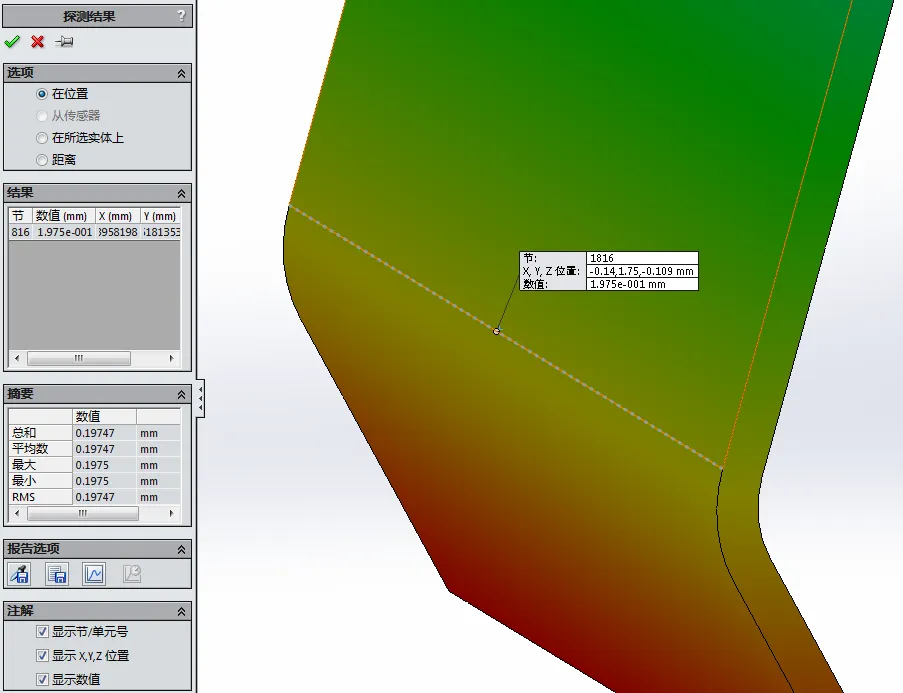
Task: Click the X (mm) column header
Action: click(117, 216)
